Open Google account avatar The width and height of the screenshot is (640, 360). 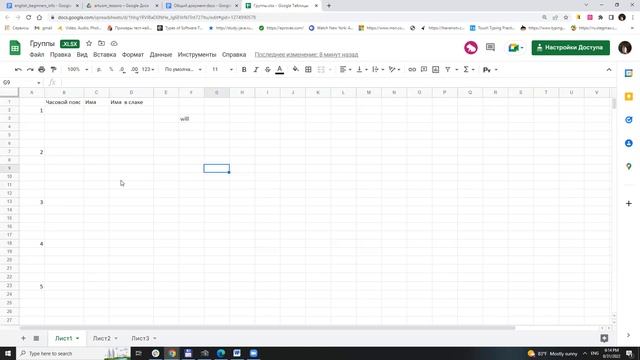pos(624,48)
